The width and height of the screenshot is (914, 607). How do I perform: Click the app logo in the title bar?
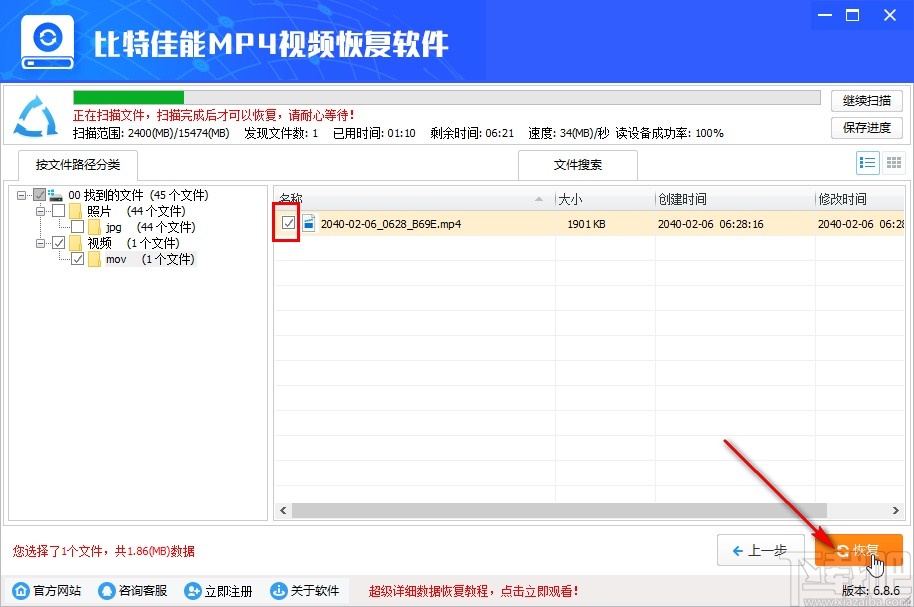(48, 43)
